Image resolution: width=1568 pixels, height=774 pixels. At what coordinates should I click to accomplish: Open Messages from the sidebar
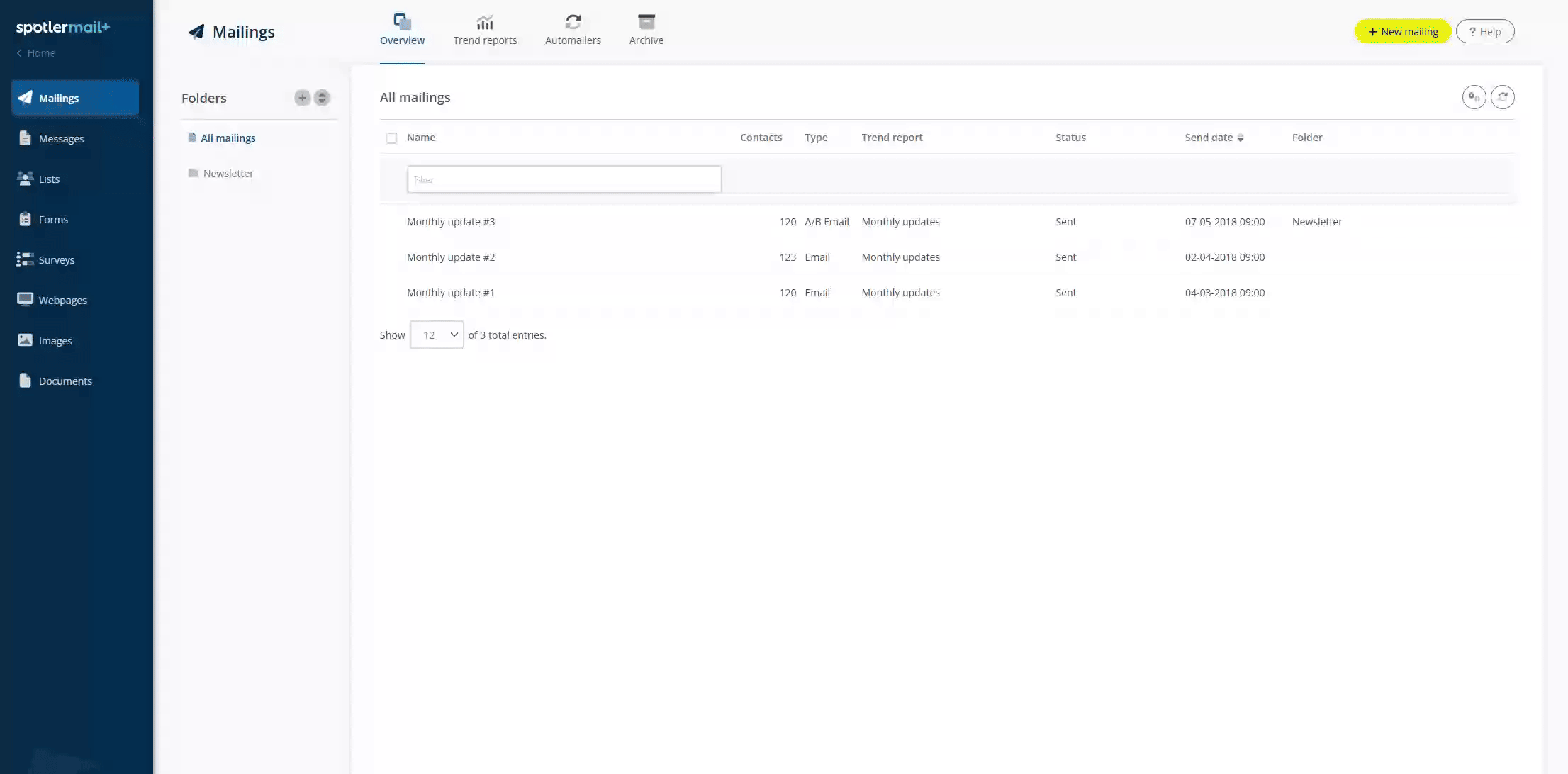coord(61,139)
